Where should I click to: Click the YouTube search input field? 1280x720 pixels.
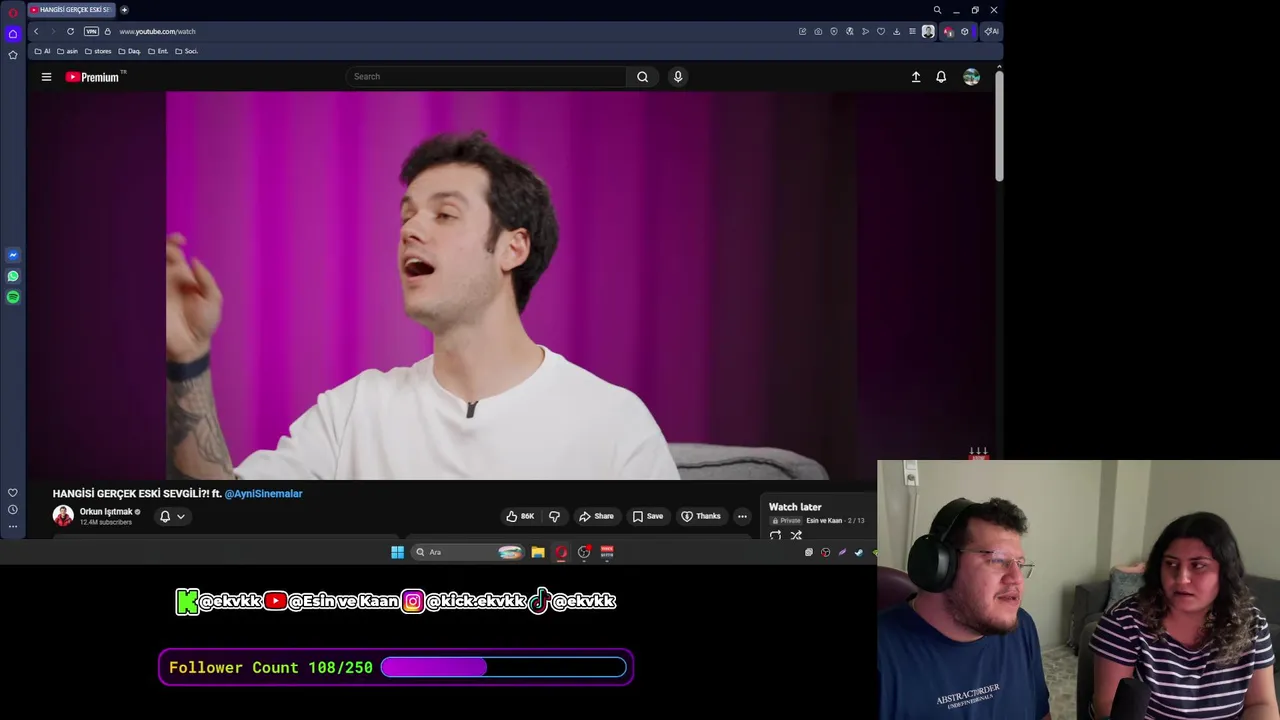click(487, 76)
